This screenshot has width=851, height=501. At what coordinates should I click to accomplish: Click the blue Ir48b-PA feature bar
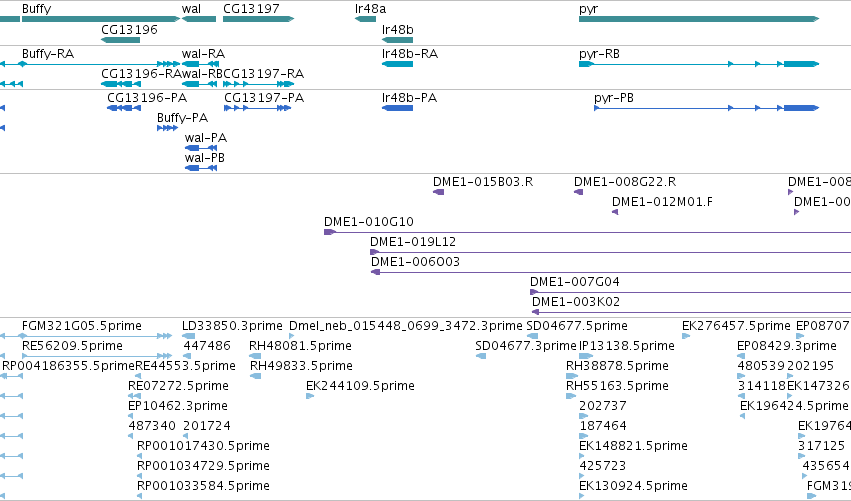pyautogui.click(x=397, y=108)
